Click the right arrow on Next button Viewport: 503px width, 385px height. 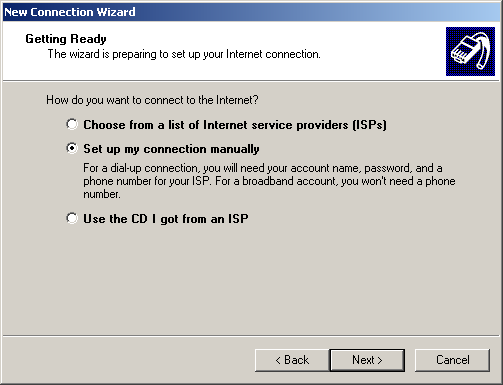[x=380, y=360]
